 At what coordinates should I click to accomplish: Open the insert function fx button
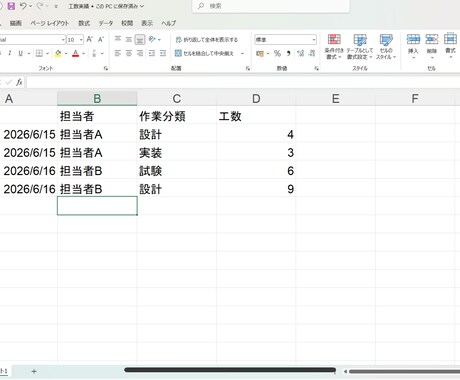click(19, 82)
